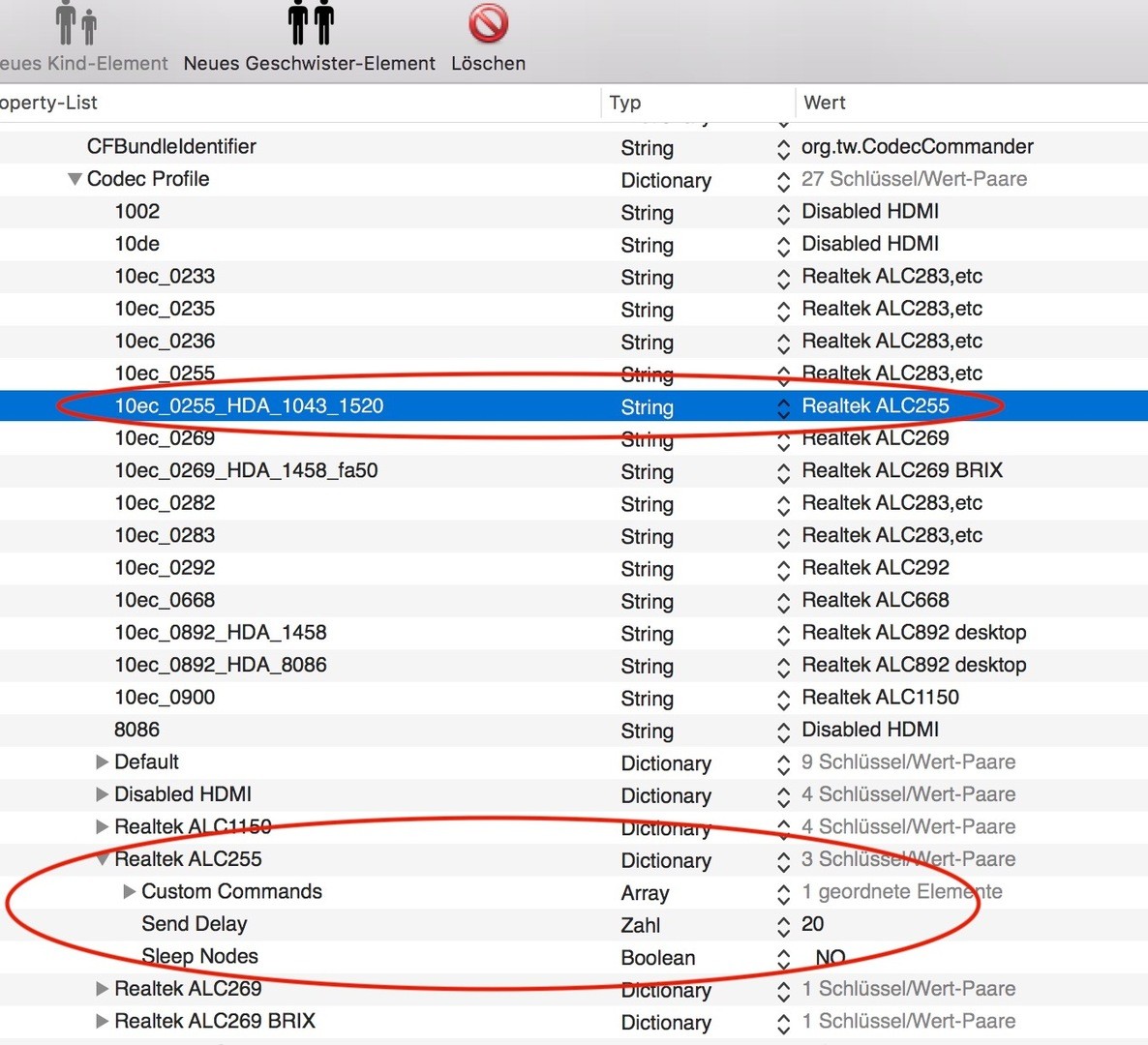The image size is (1148, 1045).
Task: Collapse the Realtek ALC255 dictionary
Action: point(103,859)
